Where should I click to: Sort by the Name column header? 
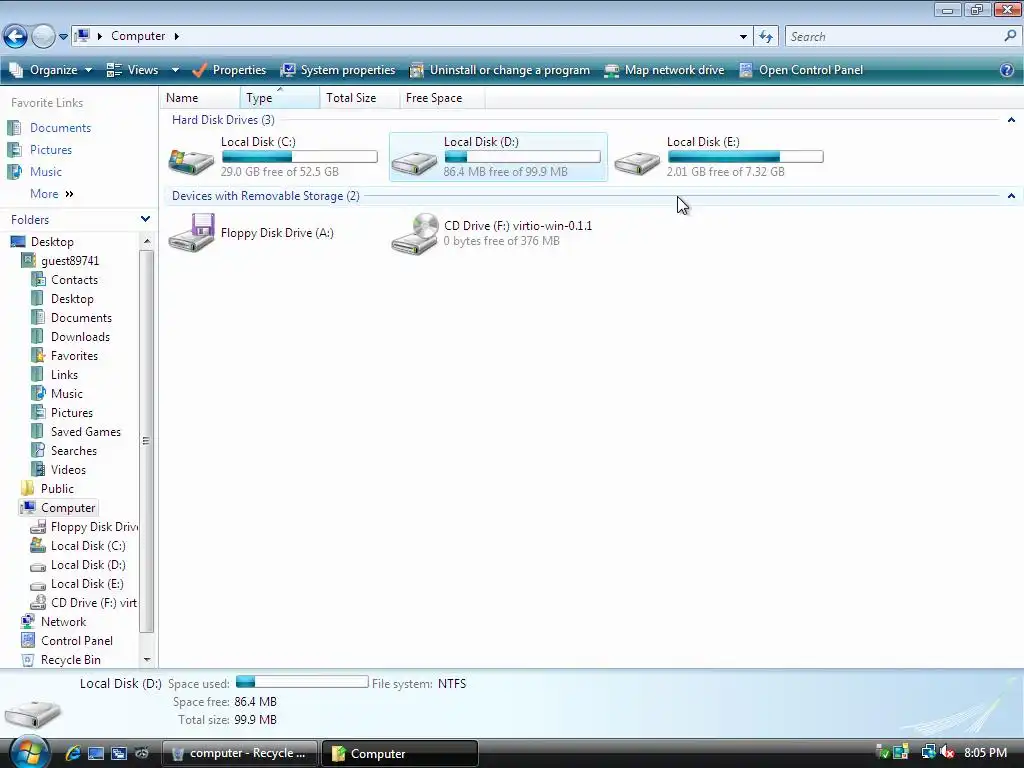200,98
